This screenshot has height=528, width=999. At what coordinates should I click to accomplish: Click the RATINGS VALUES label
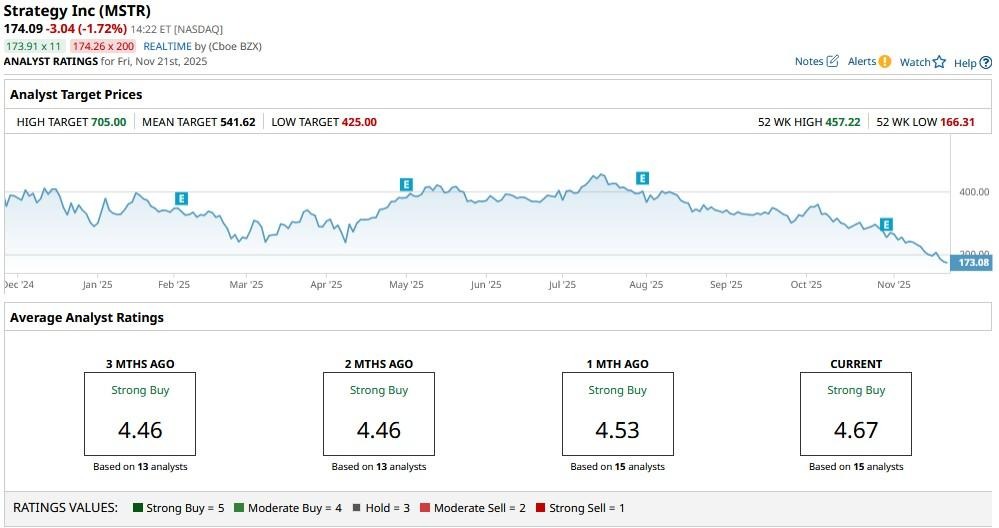[x=65, y=508]
